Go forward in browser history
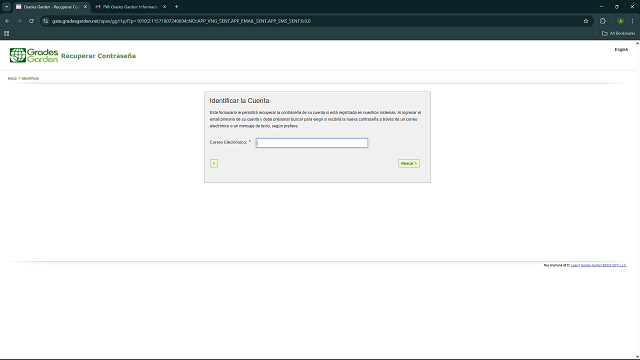This screenshot has width=640, height=360. point(19,21)
